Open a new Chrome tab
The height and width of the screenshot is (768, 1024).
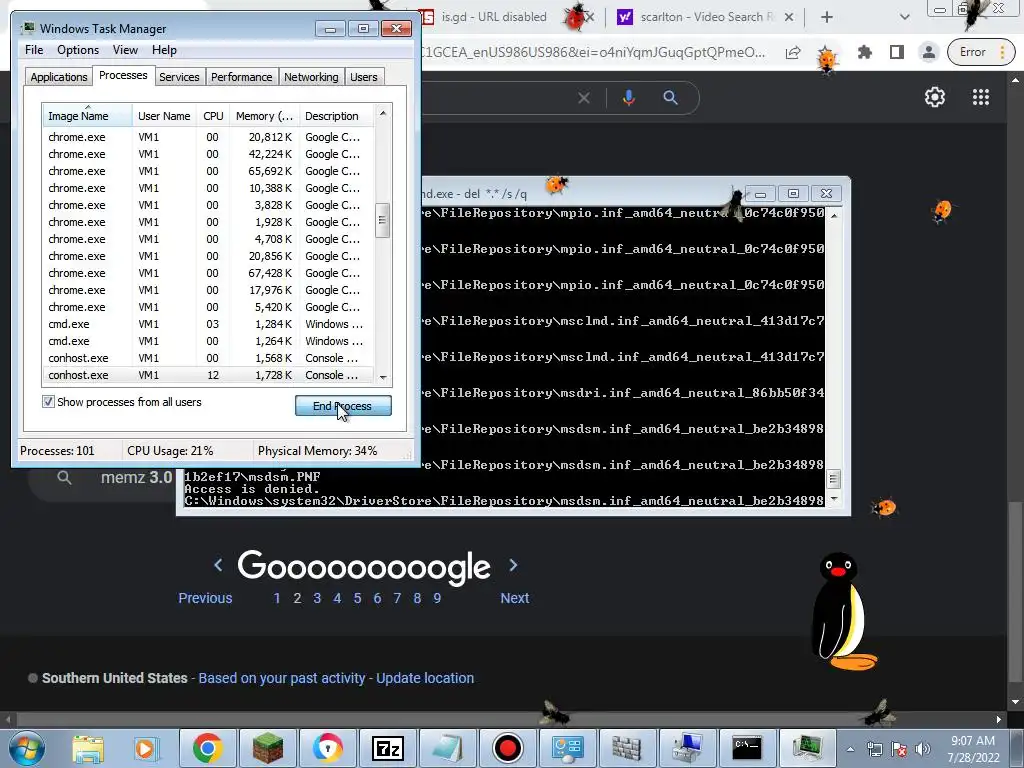(827, 17)
